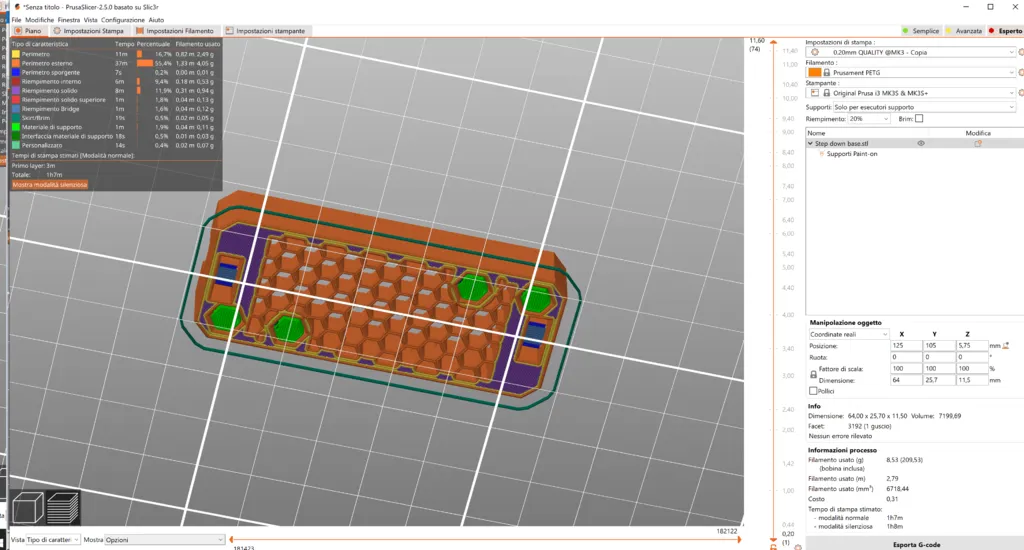Enable the Brim checkbox
The image size is (1024, 550).
click(919, 119)
